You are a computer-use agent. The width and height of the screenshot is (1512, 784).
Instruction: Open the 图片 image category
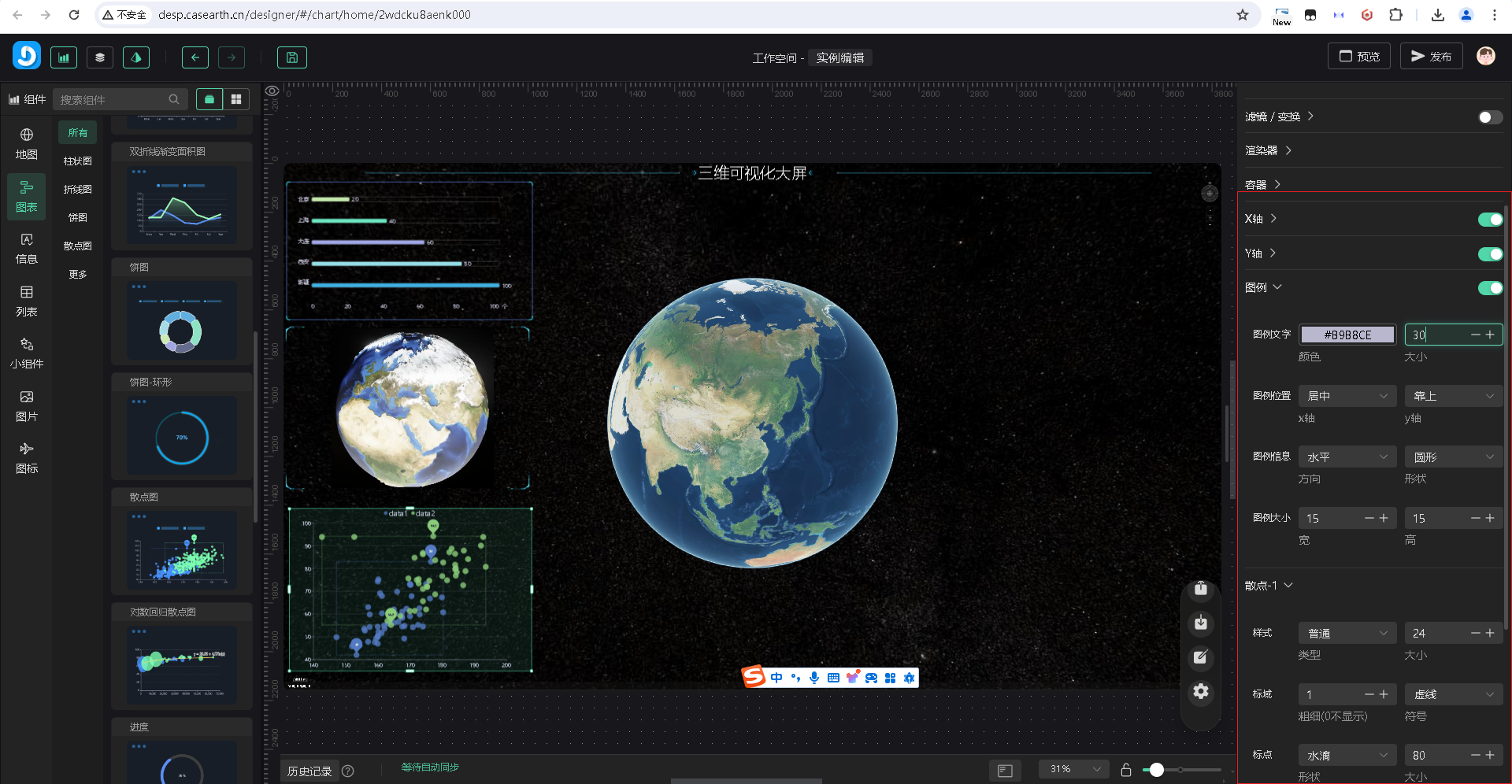click(x=26, y=405)
